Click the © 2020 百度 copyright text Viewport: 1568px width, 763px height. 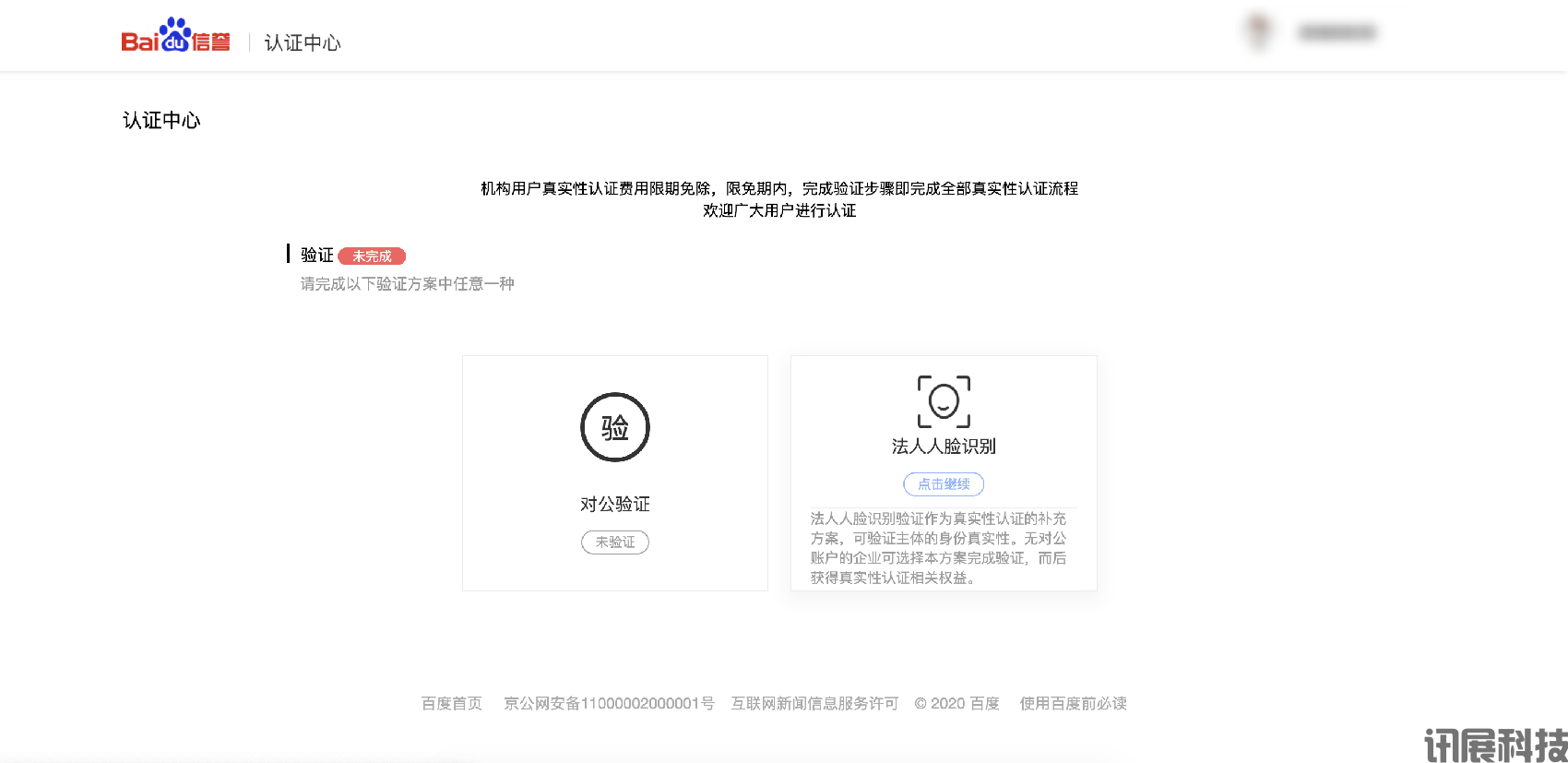957,704
